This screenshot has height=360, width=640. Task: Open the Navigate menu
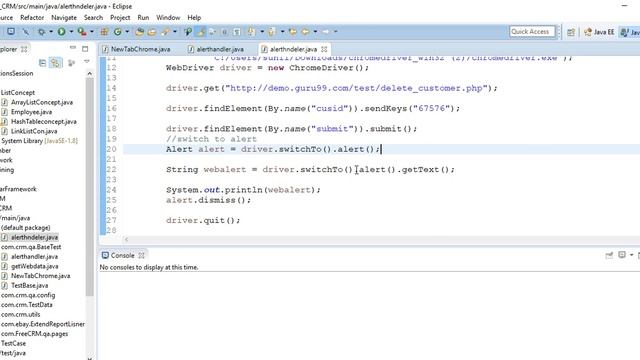[64, 18]
